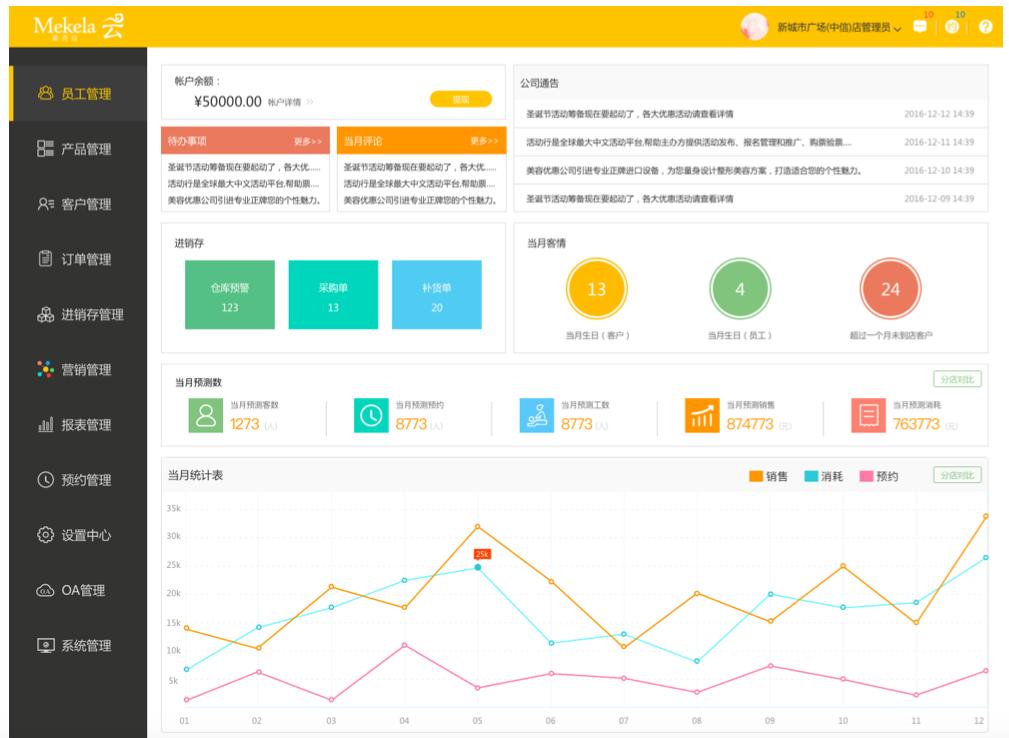Click the red 当月预测消耗 list icon
This screenshot has width=1009, height=738.
(868, 416)
